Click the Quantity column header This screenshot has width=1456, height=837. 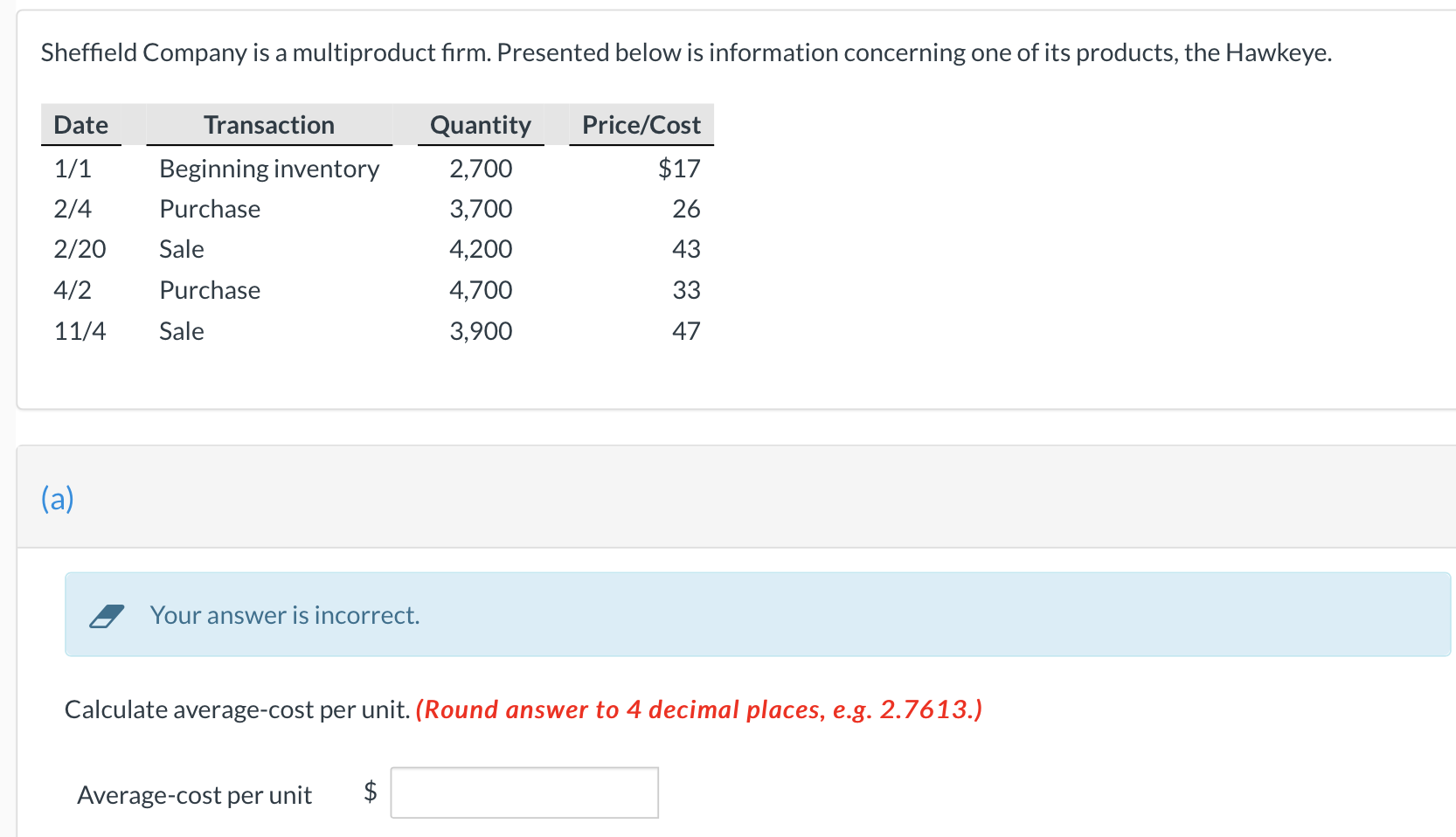pos(480,125)
